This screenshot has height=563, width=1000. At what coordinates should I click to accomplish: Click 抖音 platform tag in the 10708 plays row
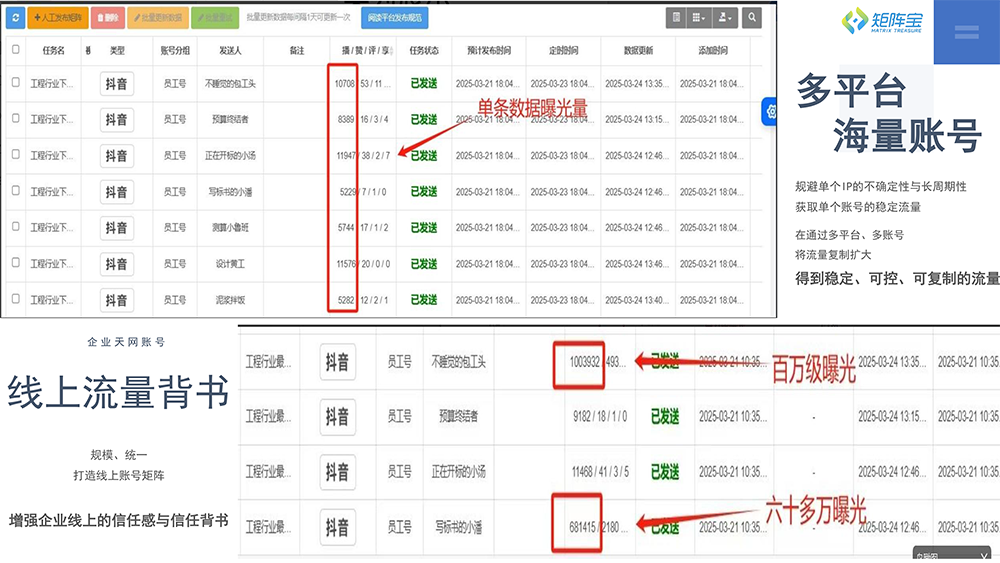click(x=117, y=84)
